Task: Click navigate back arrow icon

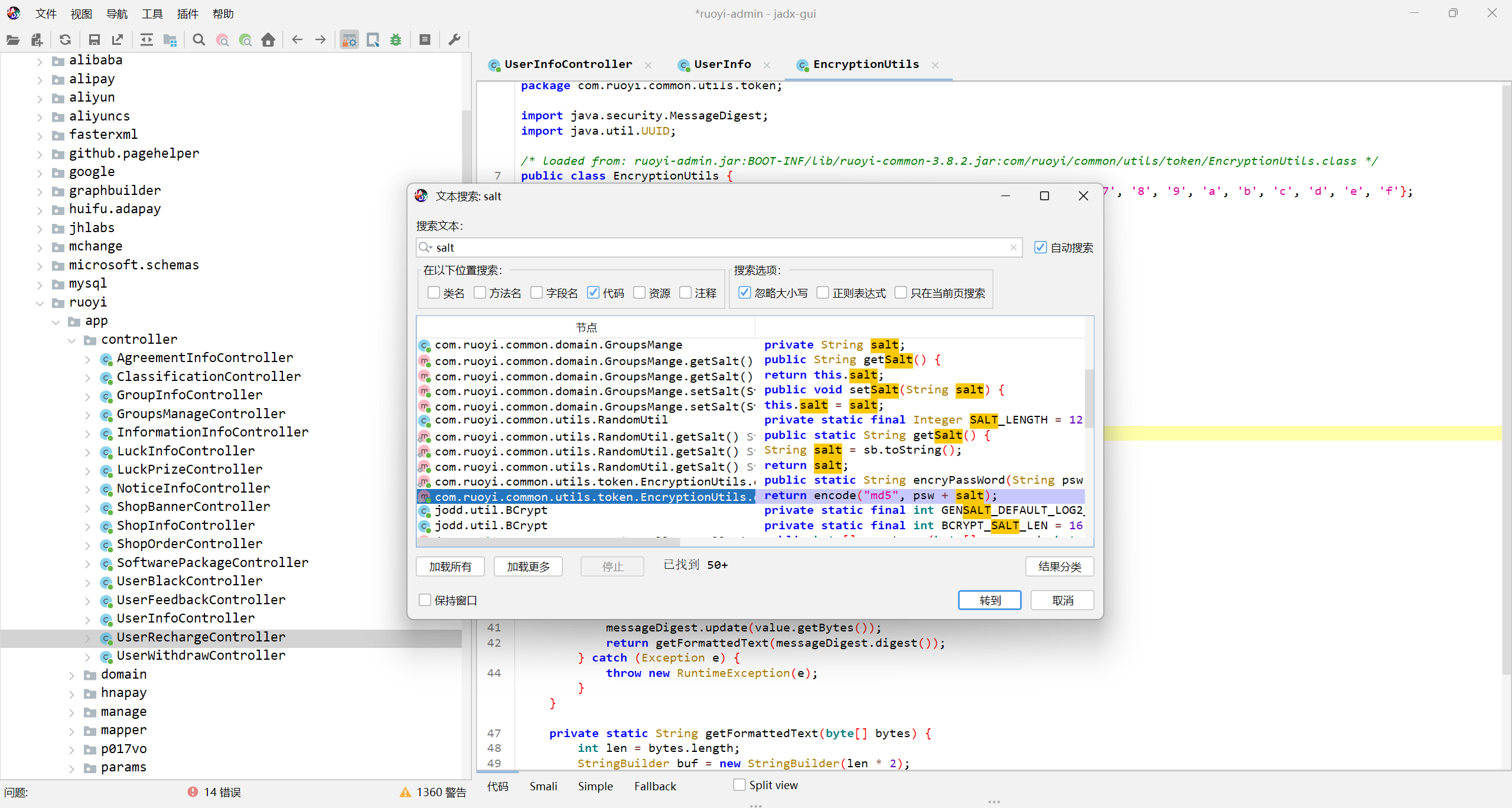Action: (x=297, y=40)
